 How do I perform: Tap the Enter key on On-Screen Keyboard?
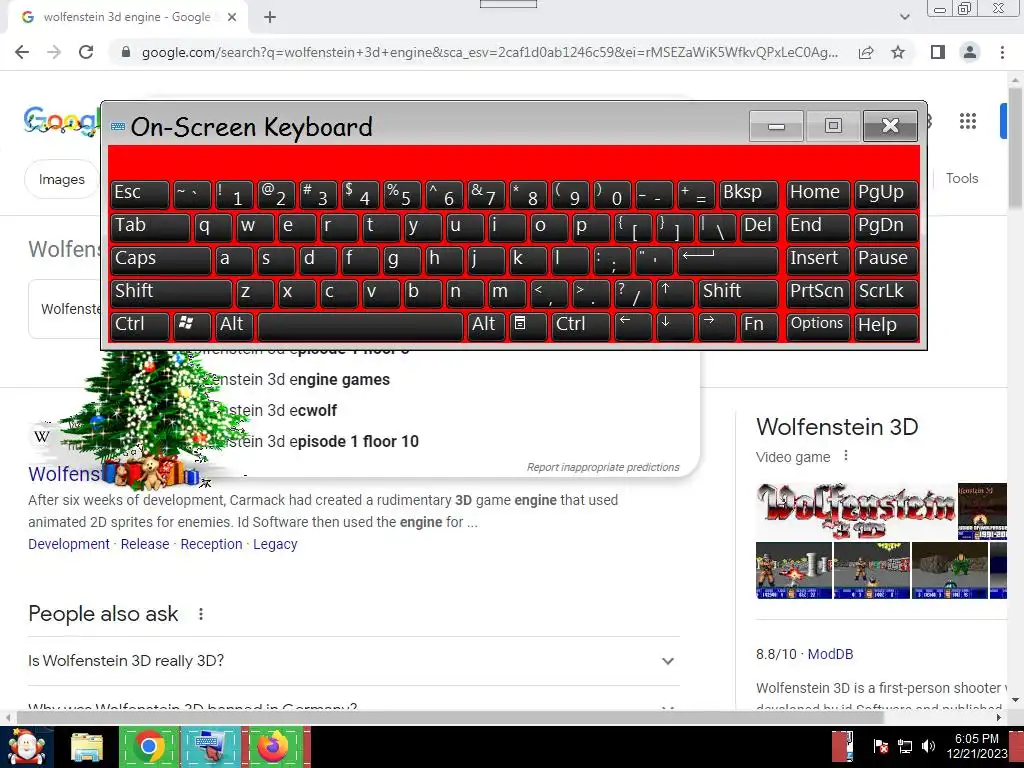tap(728, 261)
